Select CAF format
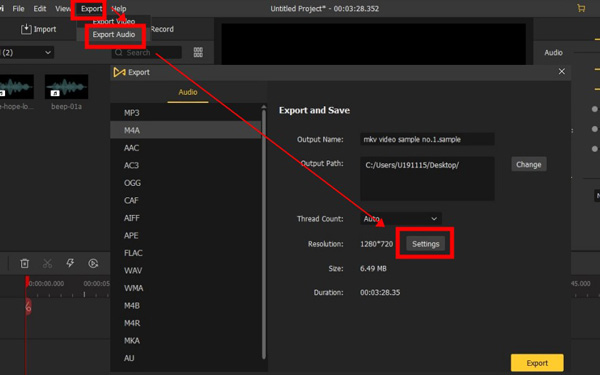The height and width of the screenshot is (375, 600). (186, 201)
